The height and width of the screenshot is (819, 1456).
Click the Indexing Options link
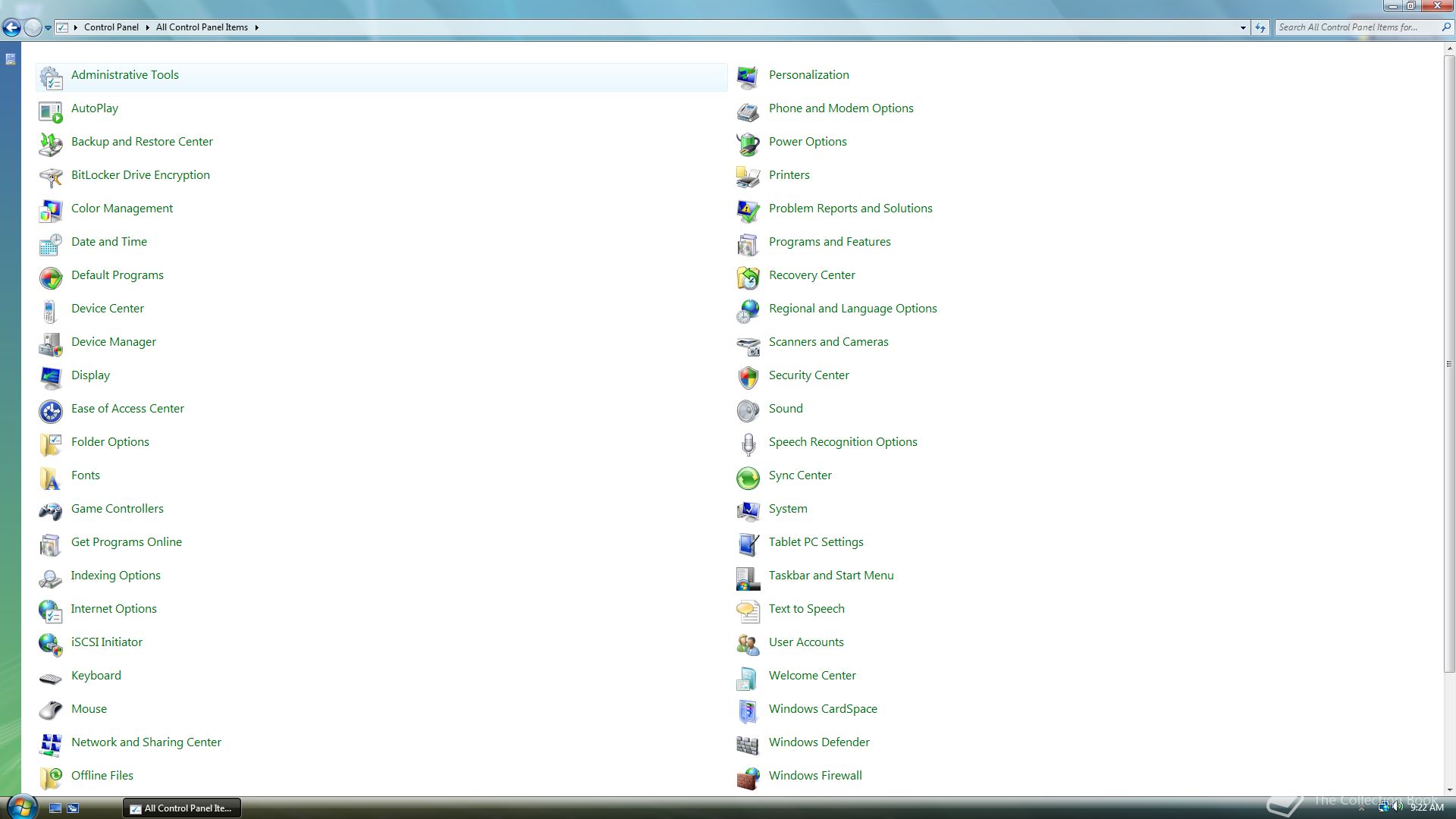coord(115,576)
